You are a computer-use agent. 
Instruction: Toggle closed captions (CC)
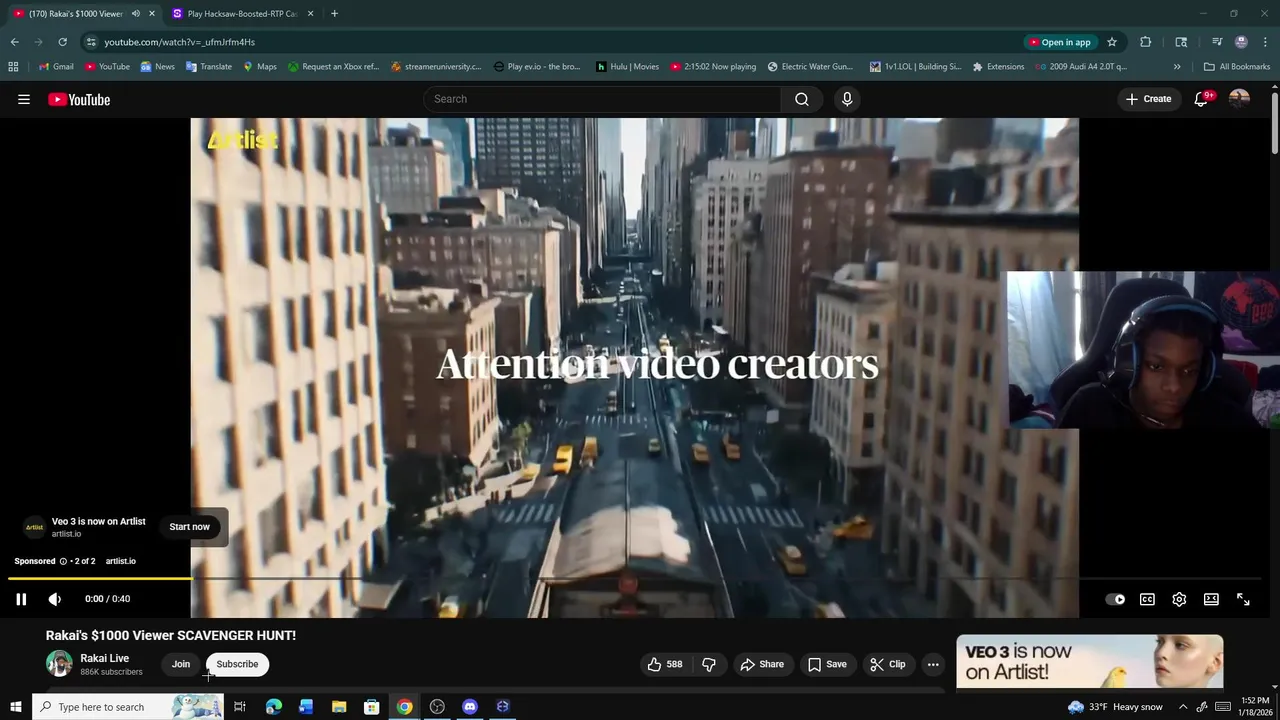pos(1147,599)
